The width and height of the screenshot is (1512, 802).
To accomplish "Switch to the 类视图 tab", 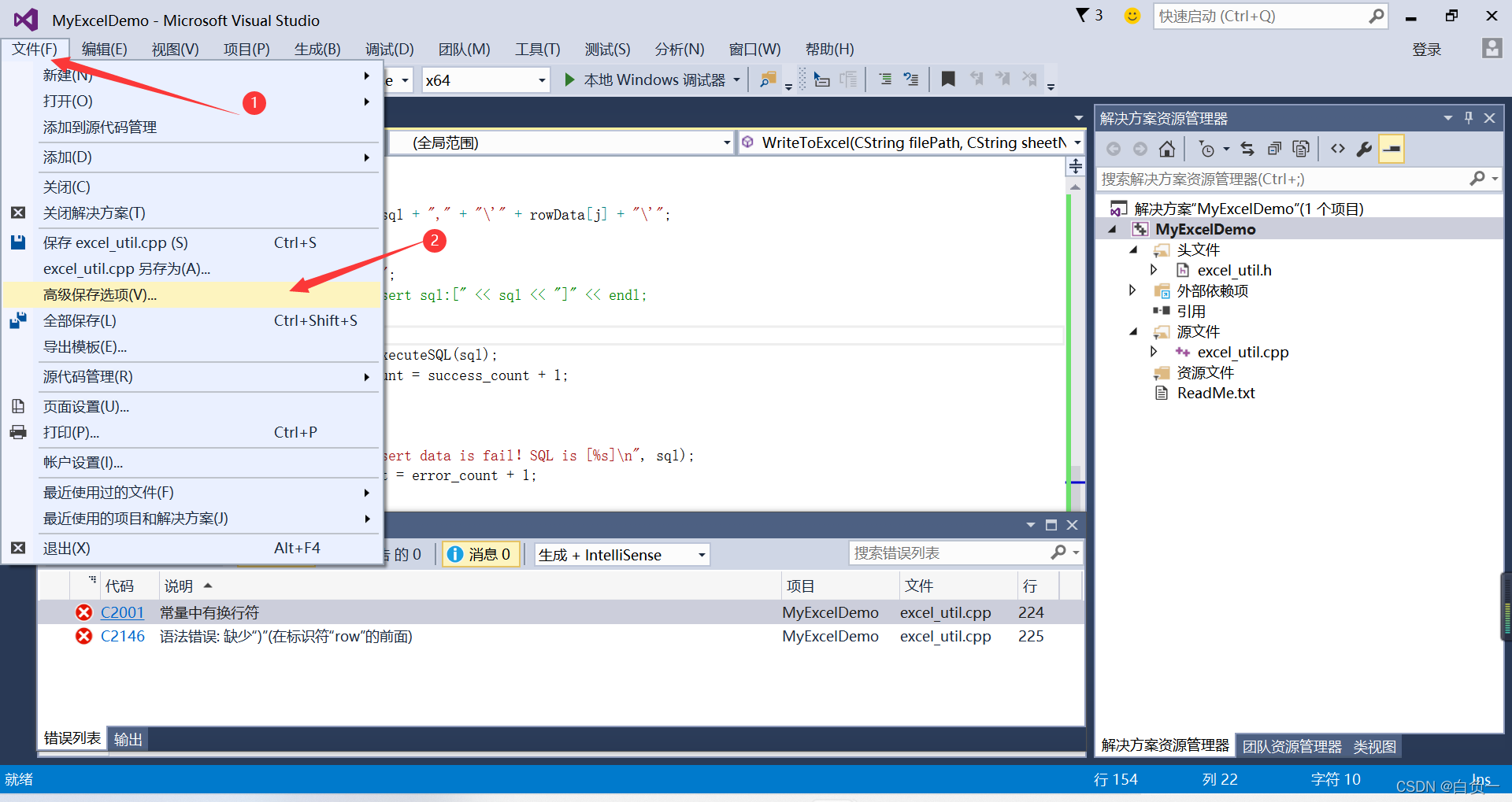I will point(1374,745).
